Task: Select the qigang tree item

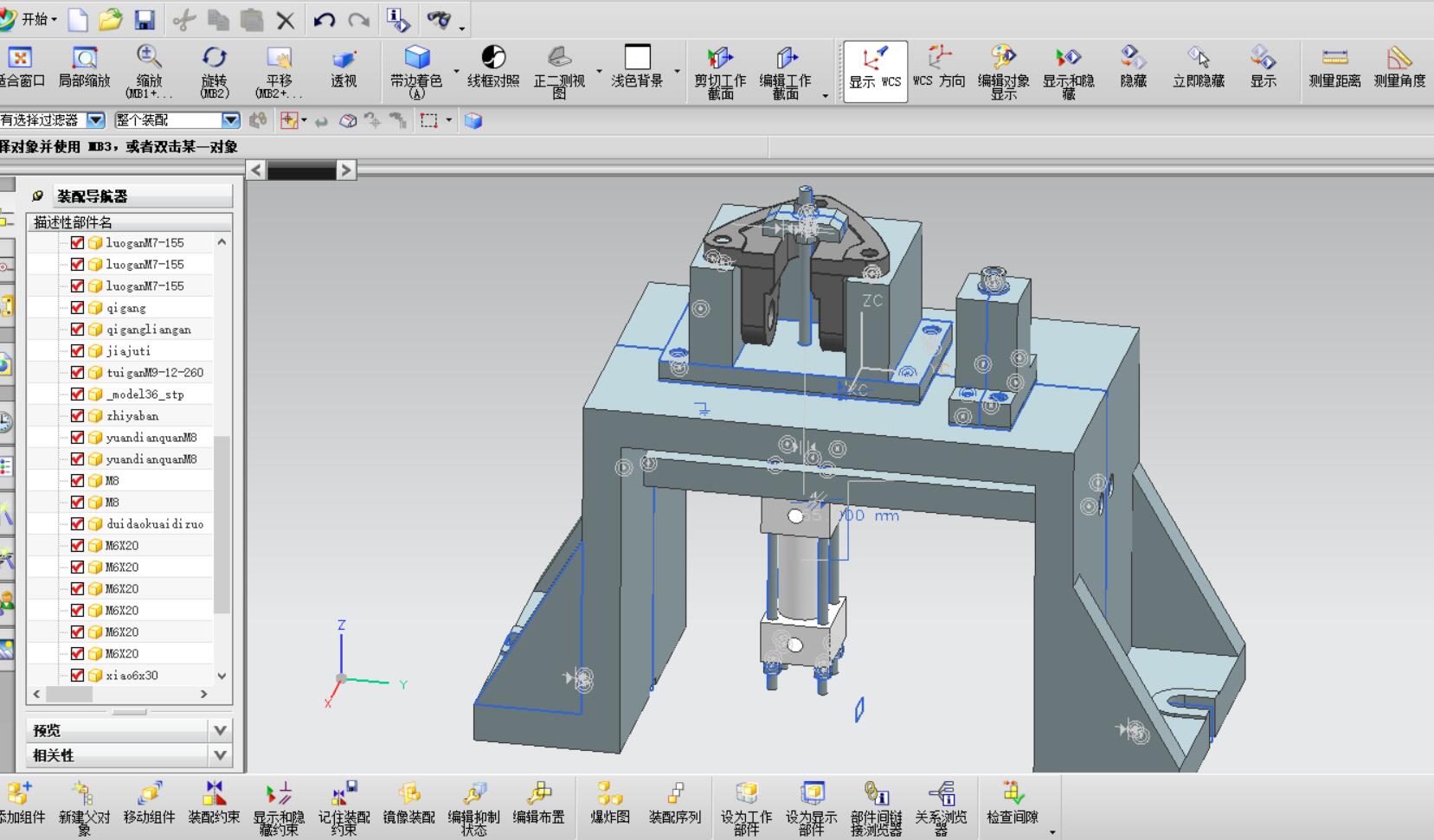Action: [x=126, y=308]
